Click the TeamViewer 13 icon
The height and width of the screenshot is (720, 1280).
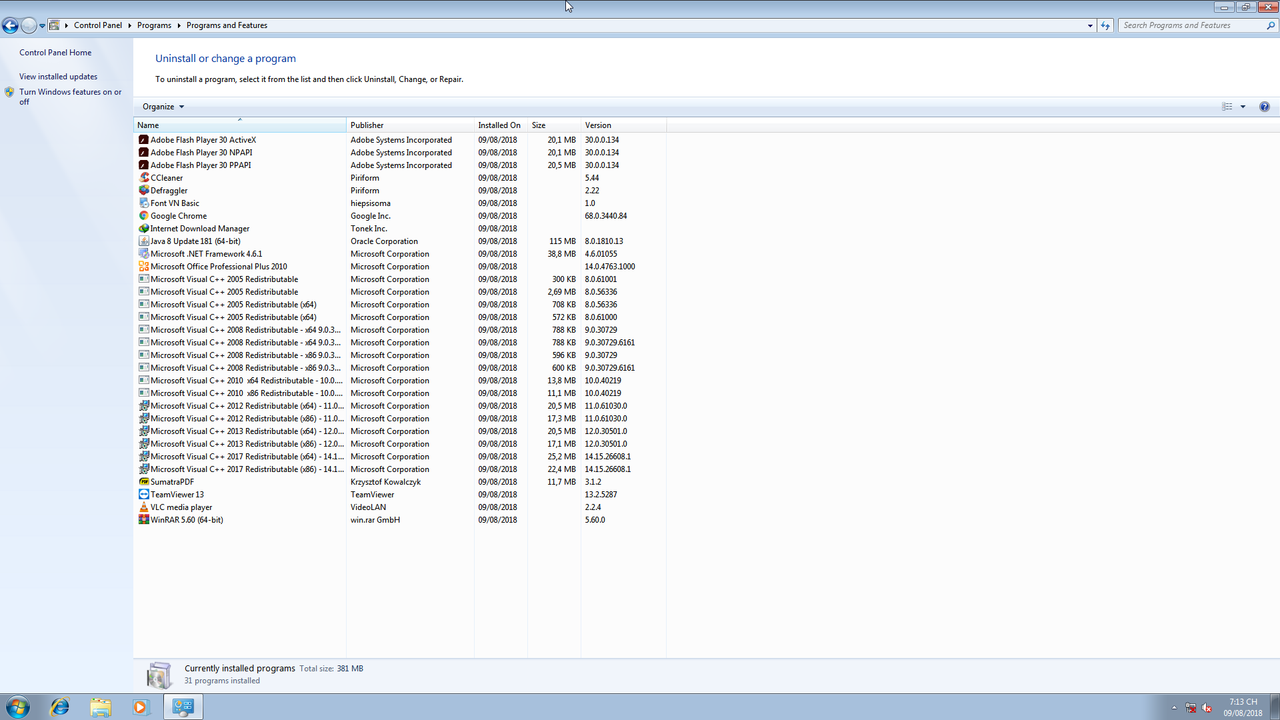point(144,495)
